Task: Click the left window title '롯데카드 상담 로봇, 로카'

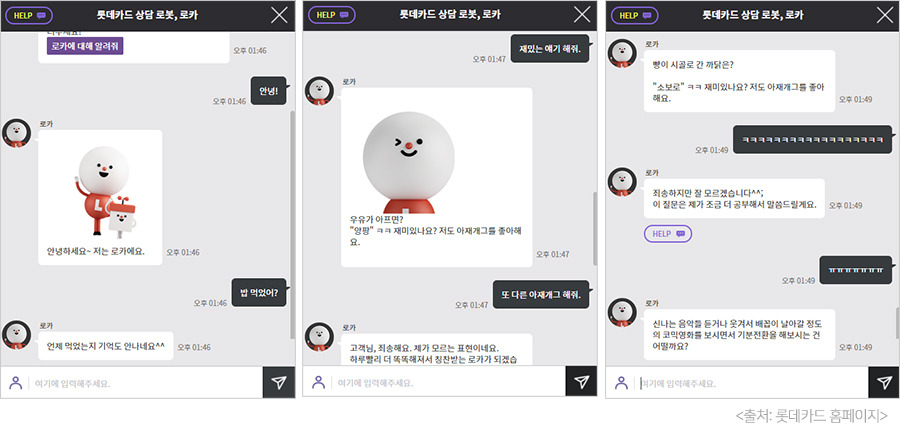Action: (147, 15)
